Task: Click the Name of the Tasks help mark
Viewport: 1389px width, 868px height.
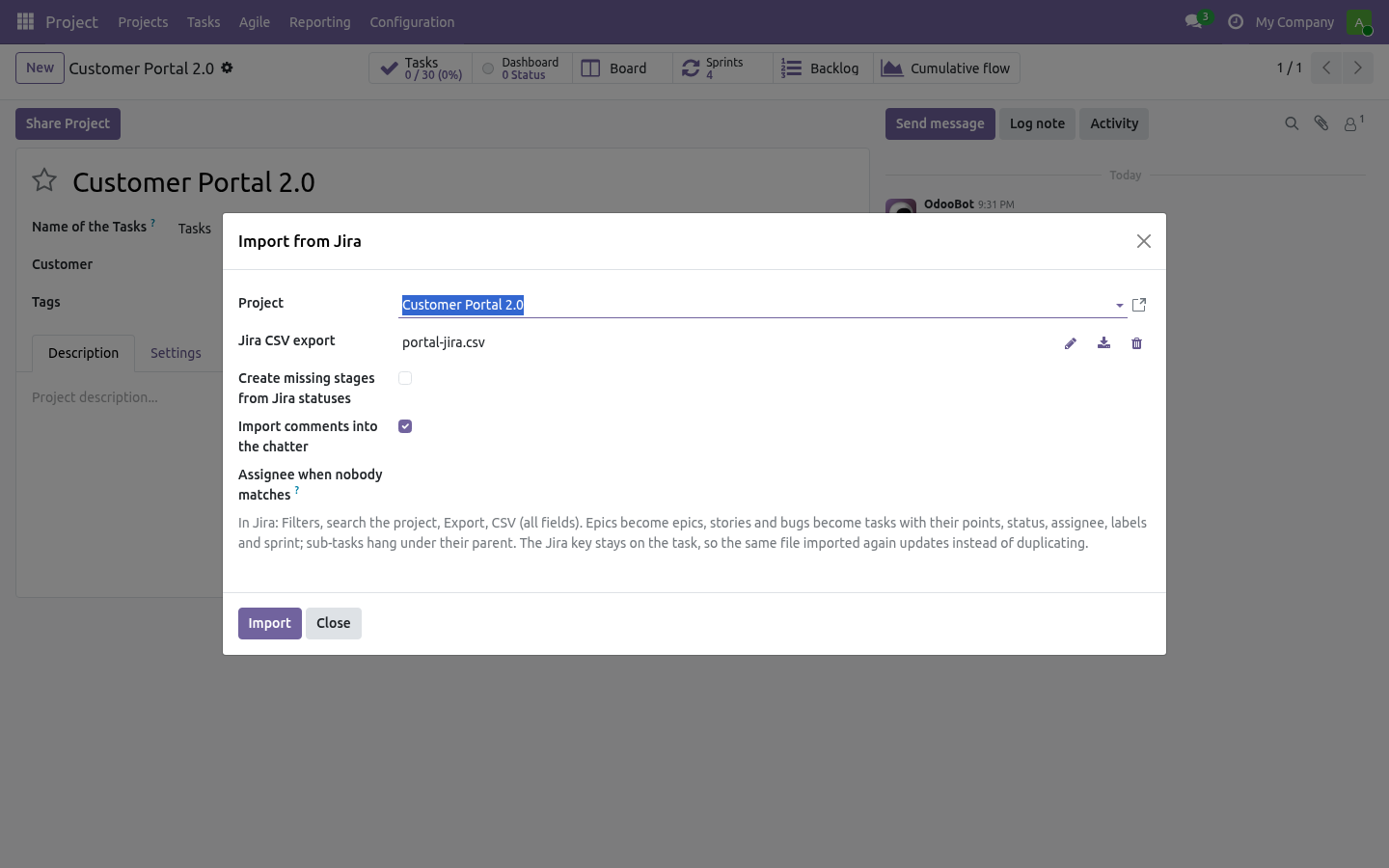Action: point(152,223)
